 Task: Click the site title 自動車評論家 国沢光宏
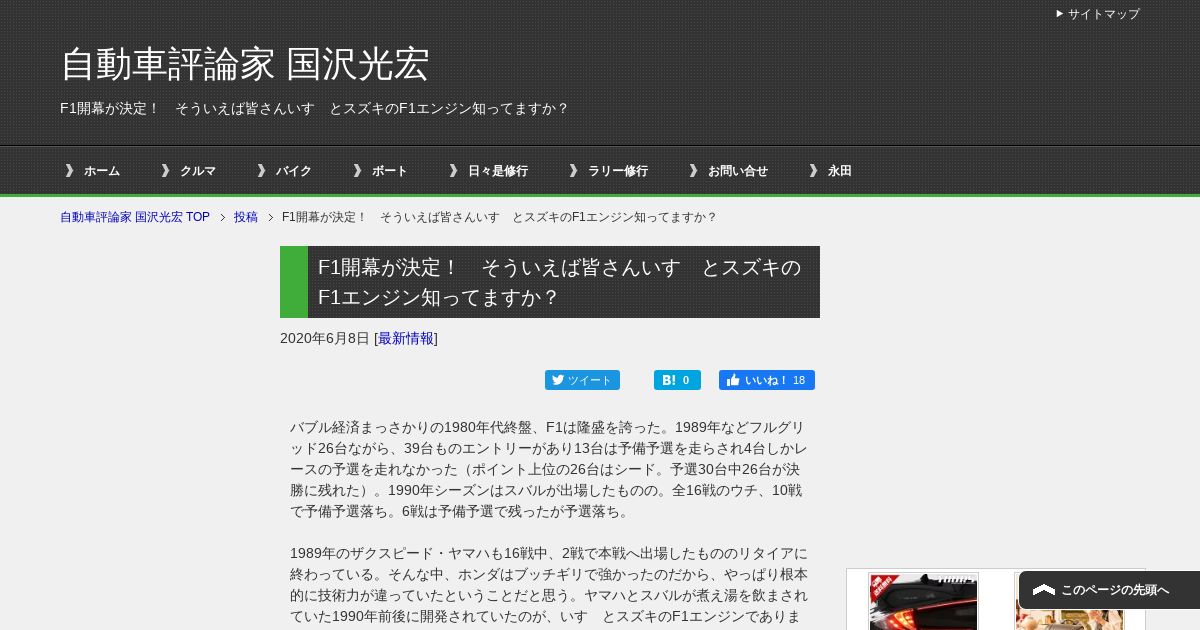(244, 64)
